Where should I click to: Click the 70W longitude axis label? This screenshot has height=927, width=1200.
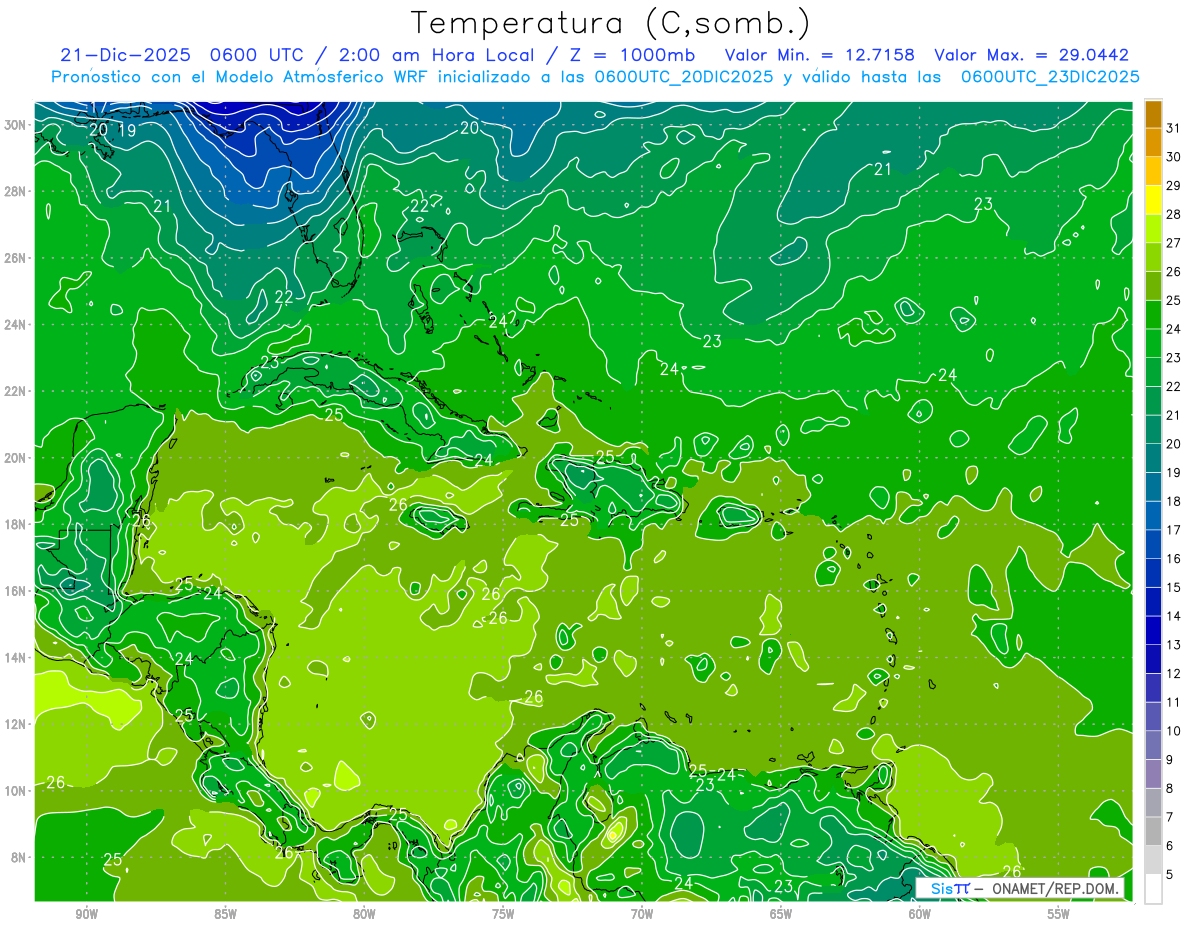642,914
